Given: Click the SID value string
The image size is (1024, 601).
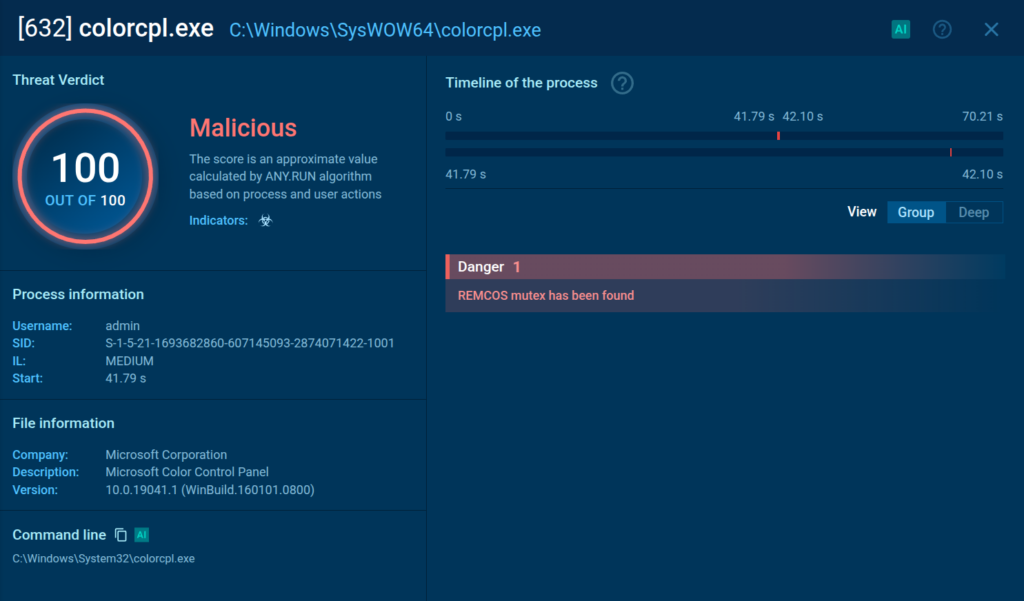Looking at the screenshot, I should click(x=249, y=343).
